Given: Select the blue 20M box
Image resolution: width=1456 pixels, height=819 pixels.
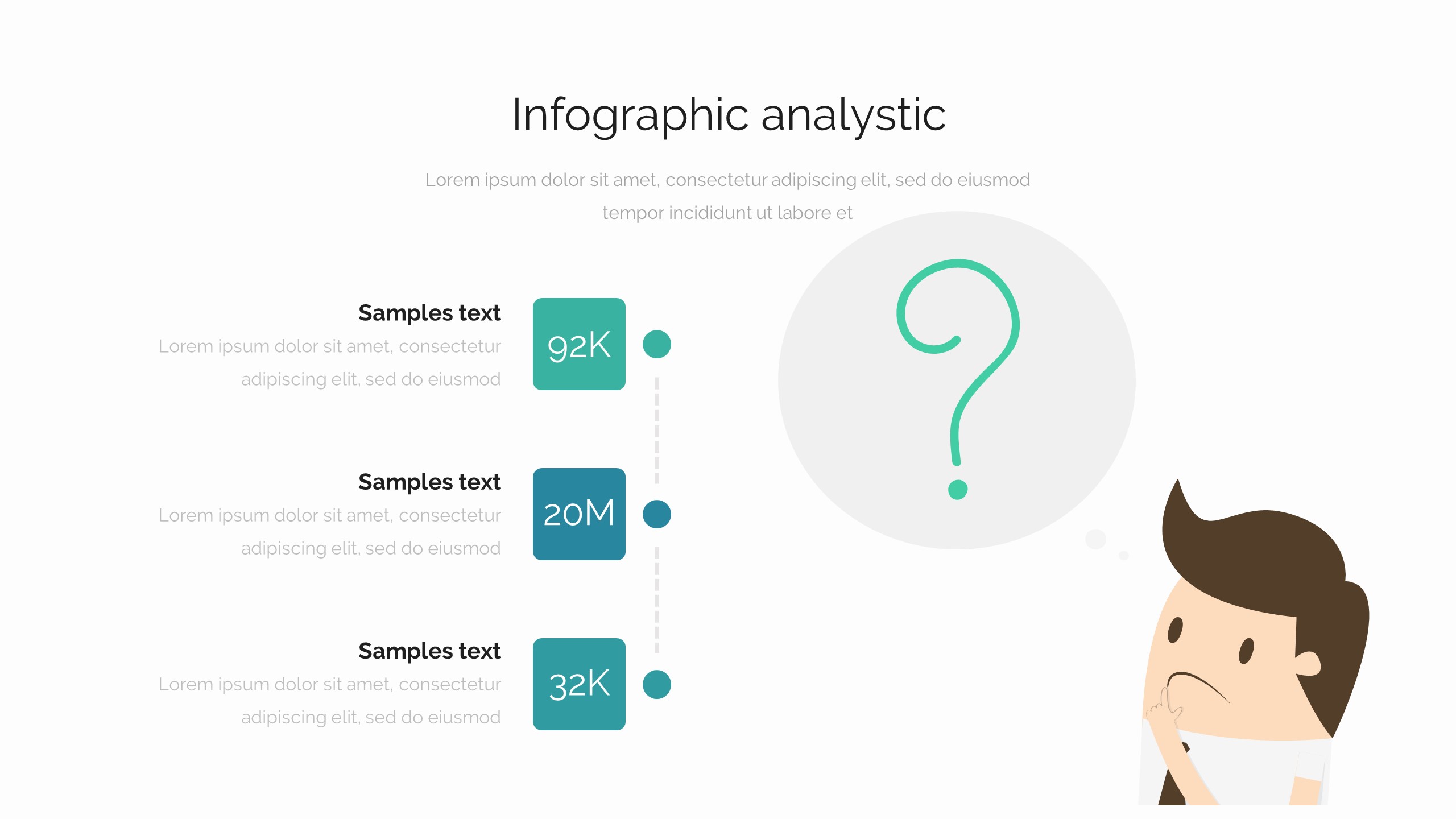Looking at the screenshot, I should point(579,514).
